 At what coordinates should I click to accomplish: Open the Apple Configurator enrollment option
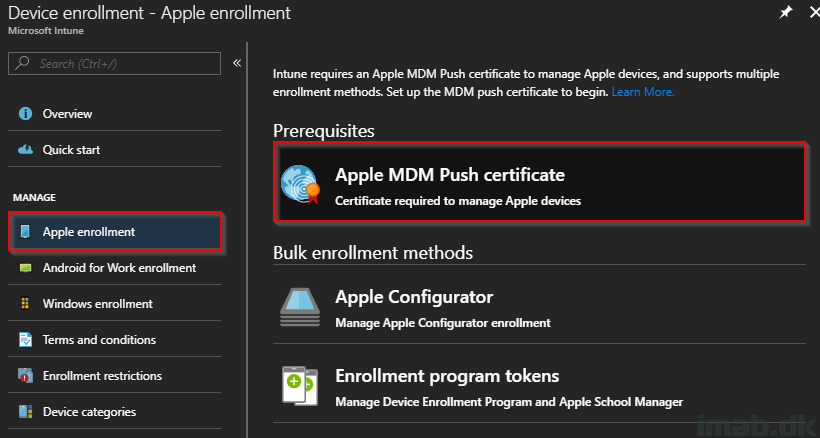pos(539,308)
